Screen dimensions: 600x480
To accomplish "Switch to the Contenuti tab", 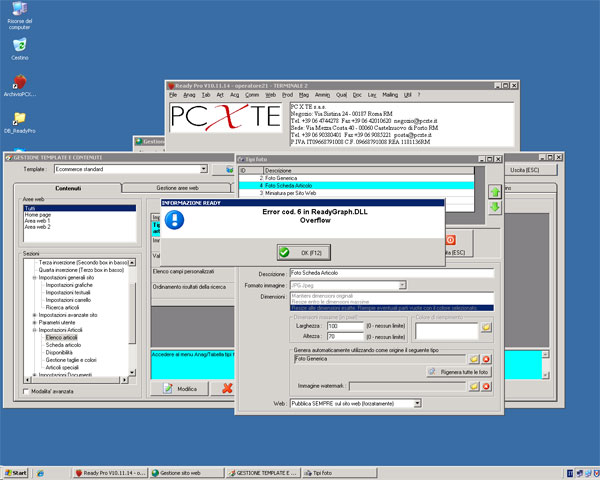I will pyautogui.click(x=68, y=188).
